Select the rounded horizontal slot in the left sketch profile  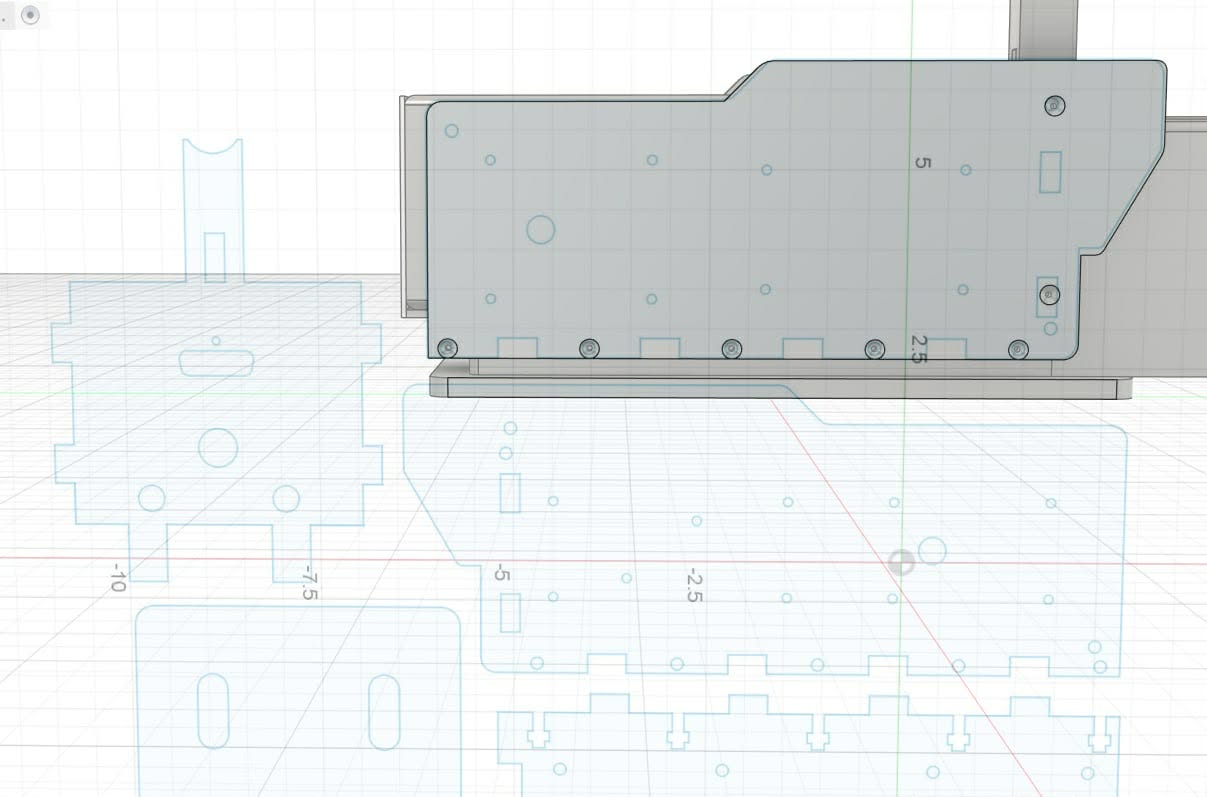pyautogui.click(x=216, y=364)
